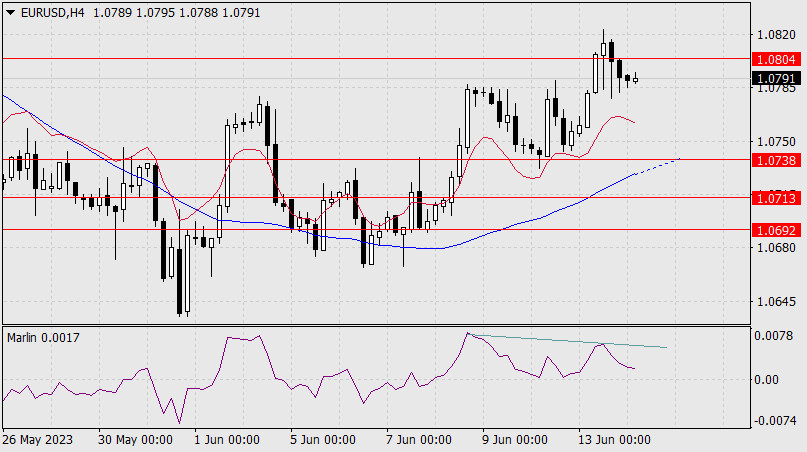The height and width of the screenshot is (452, 807).
Task: Click the dotted blue moving average projection
Action: [660, 165]
